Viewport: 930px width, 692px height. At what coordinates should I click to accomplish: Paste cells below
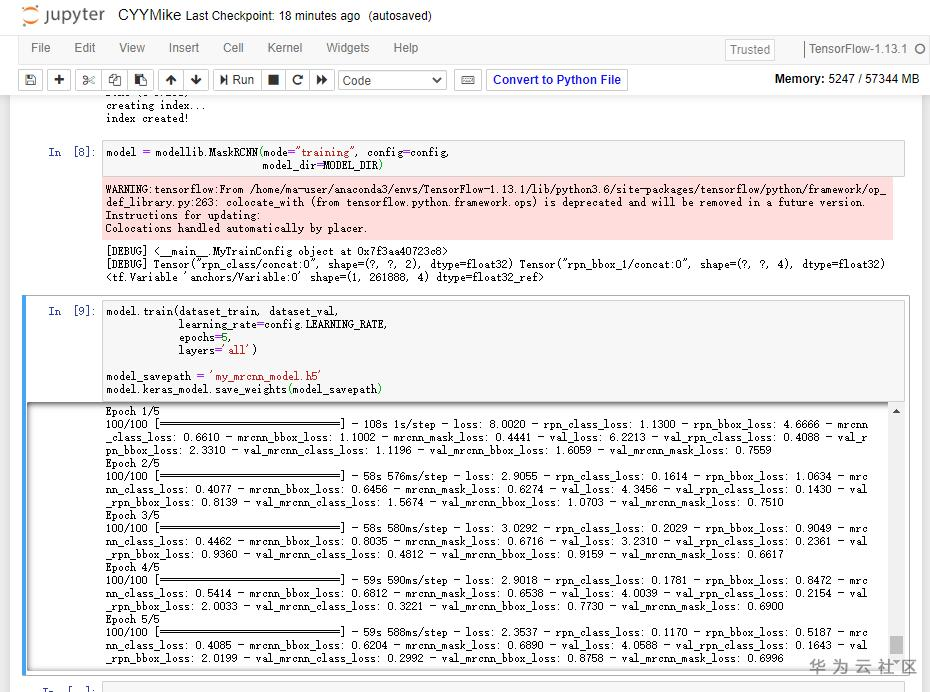coord(141,80)
